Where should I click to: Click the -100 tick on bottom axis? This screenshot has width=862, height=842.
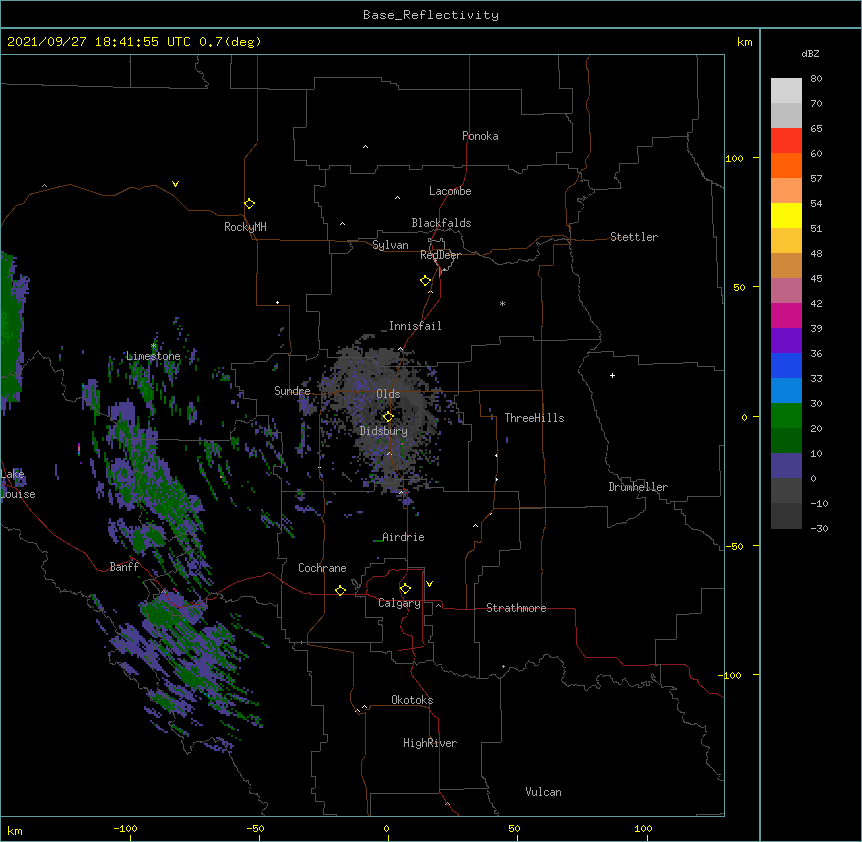point(126,828)
